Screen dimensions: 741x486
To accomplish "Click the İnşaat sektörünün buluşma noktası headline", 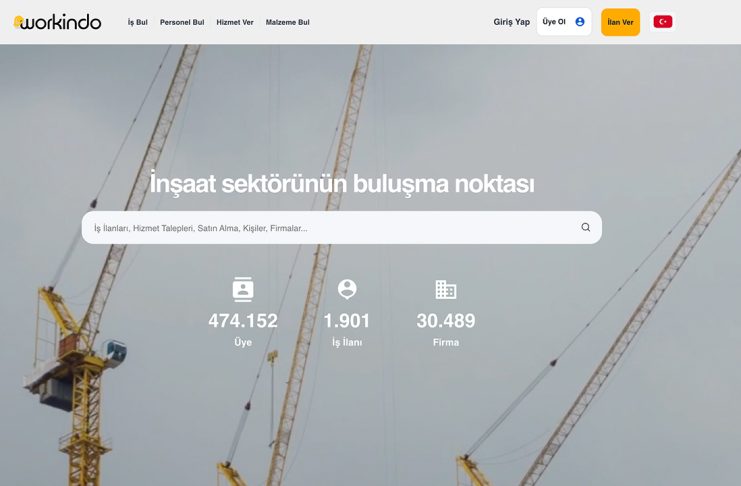I will pos(342,183).
